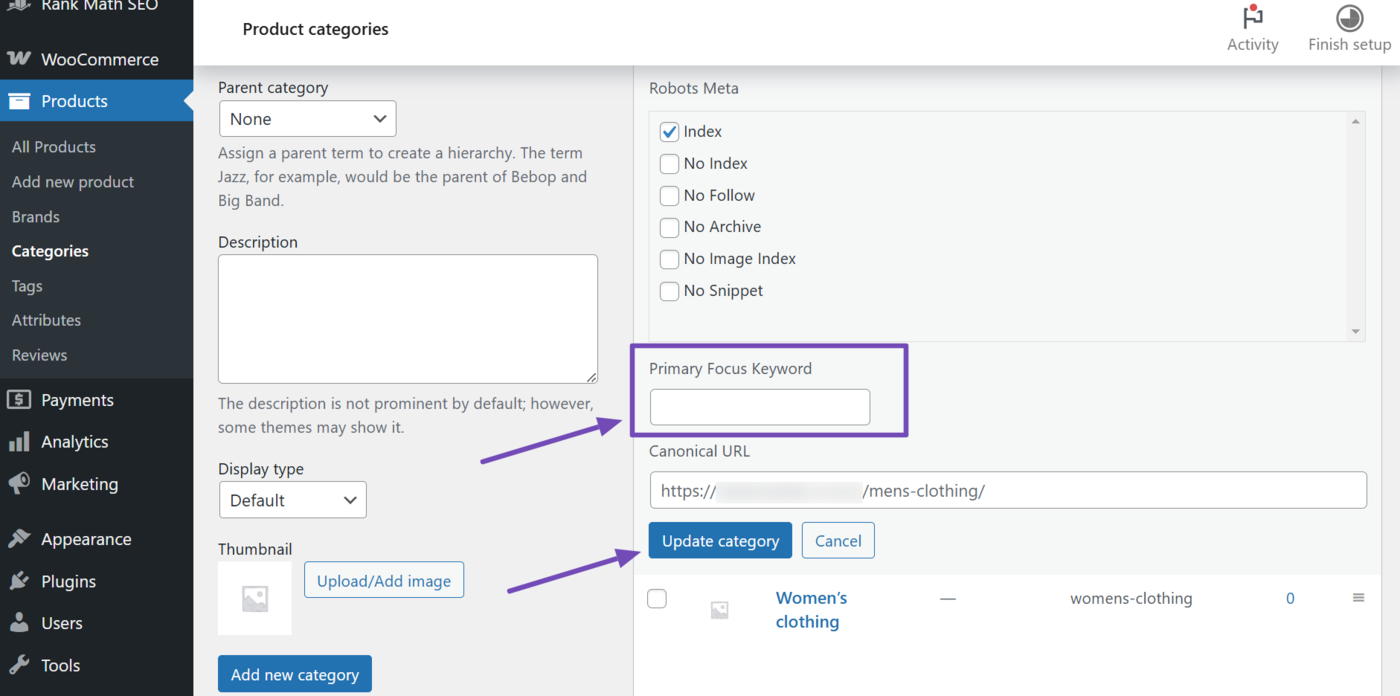Click the Update category button

(720, 540)
